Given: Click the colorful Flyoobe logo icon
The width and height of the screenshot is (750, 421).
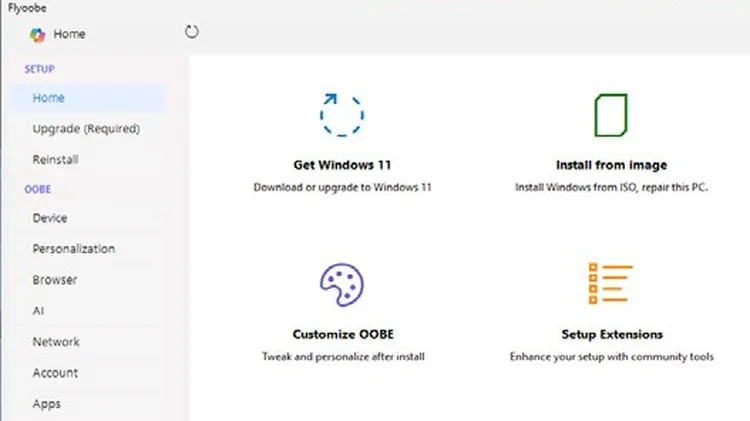Looking at the screenshot, I should [x=37, y=35].
